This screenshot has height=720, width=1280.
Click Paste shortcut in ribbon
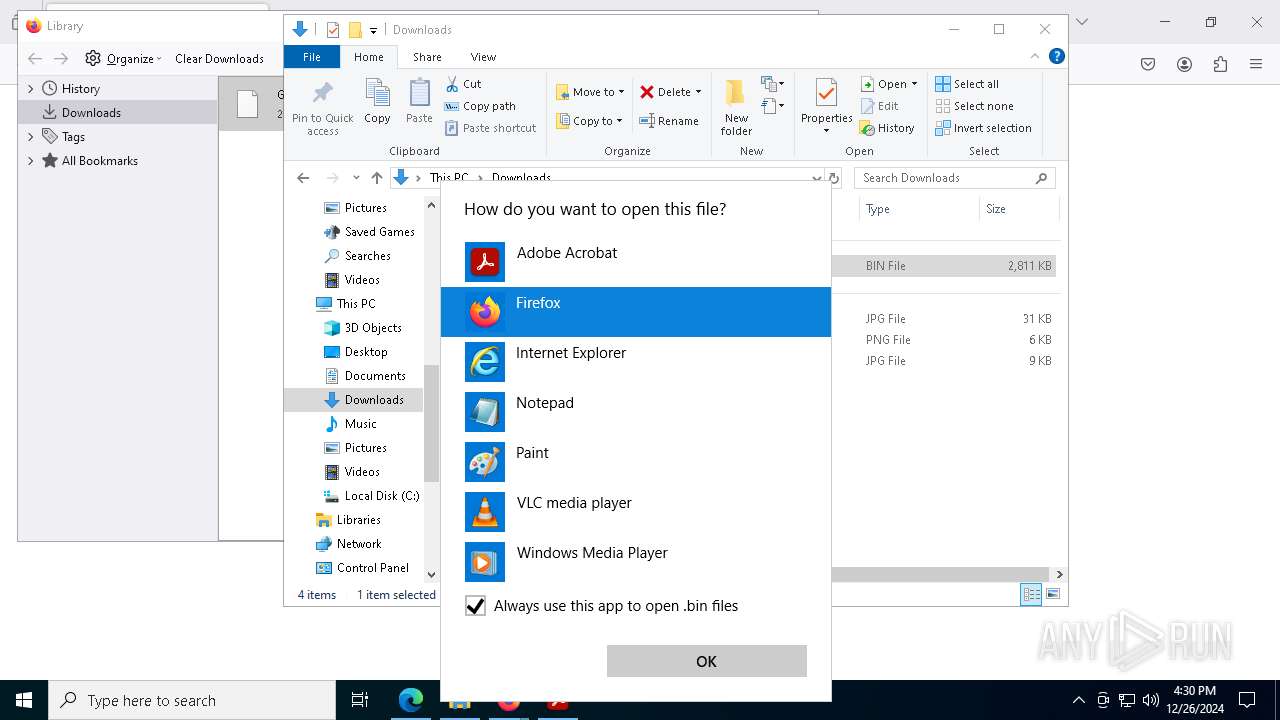[491, 128]
